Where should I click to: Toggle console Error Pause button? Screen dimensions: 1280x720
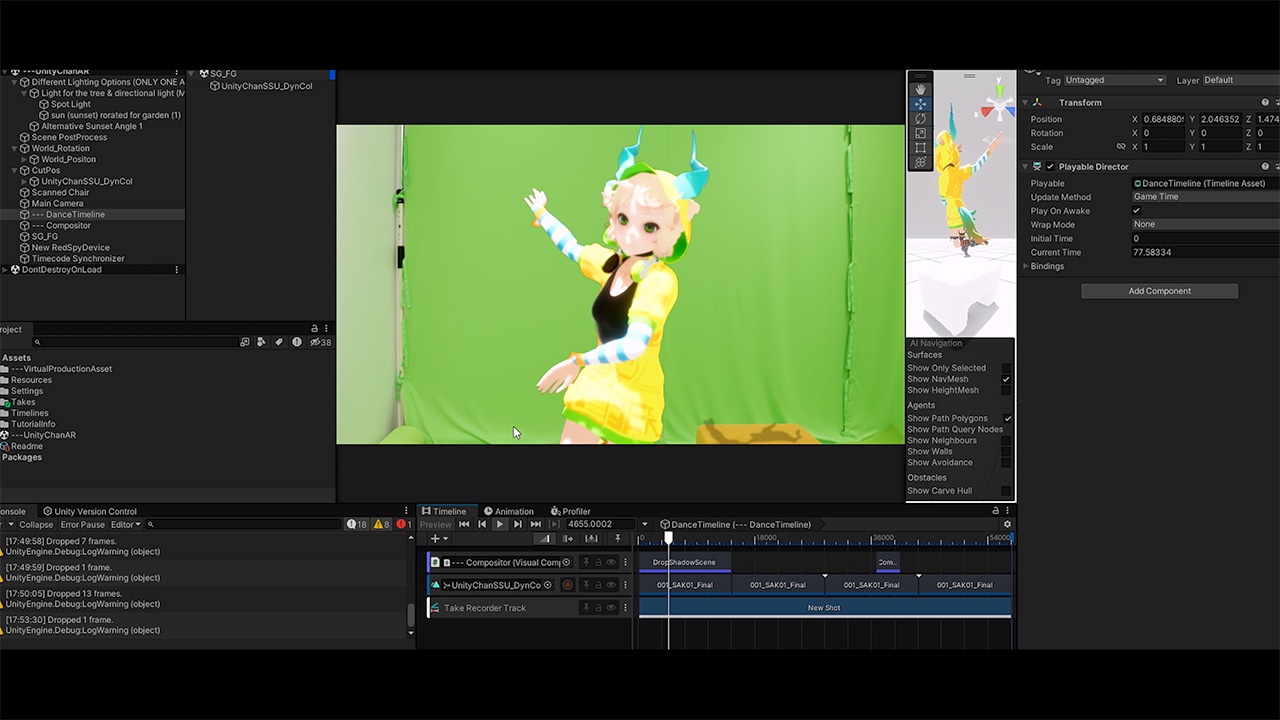tap(82, 524)
